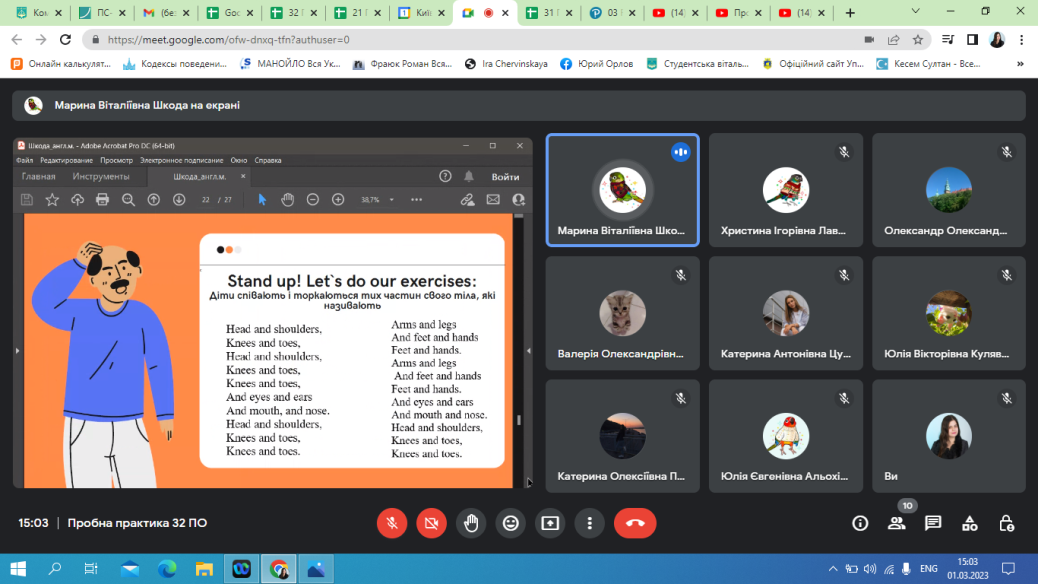Viewport: 1038px width, 584px height.
Task: Open the Юрий Орлов Facebook bookmark
Action: (597, 63)
